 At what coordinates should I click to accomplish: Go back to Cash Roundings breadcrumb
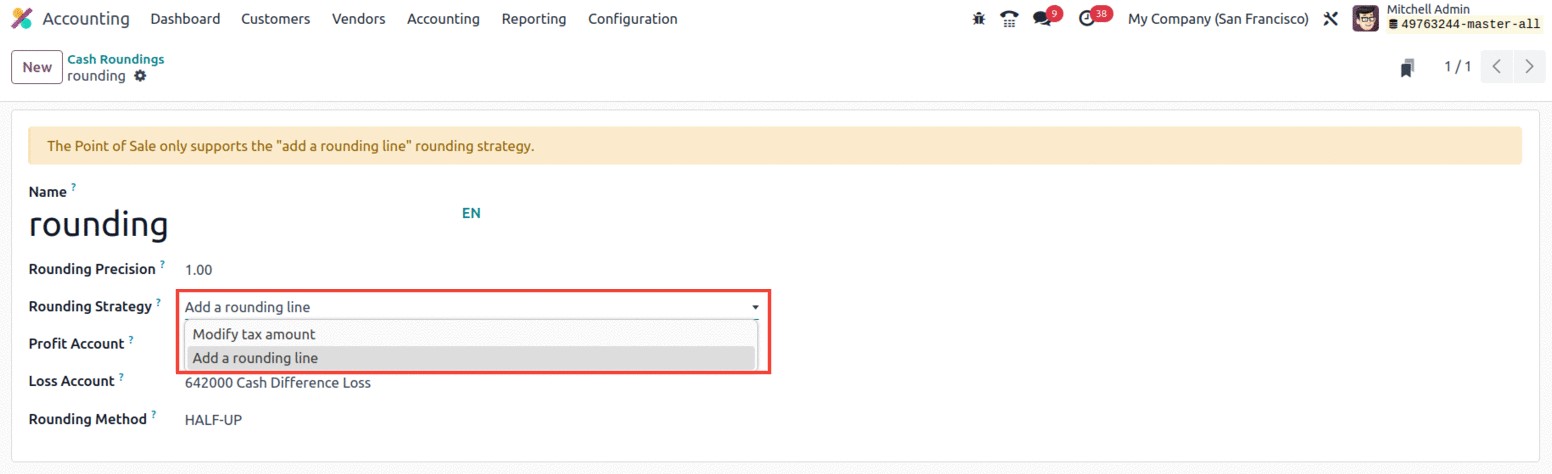point(116,59)
